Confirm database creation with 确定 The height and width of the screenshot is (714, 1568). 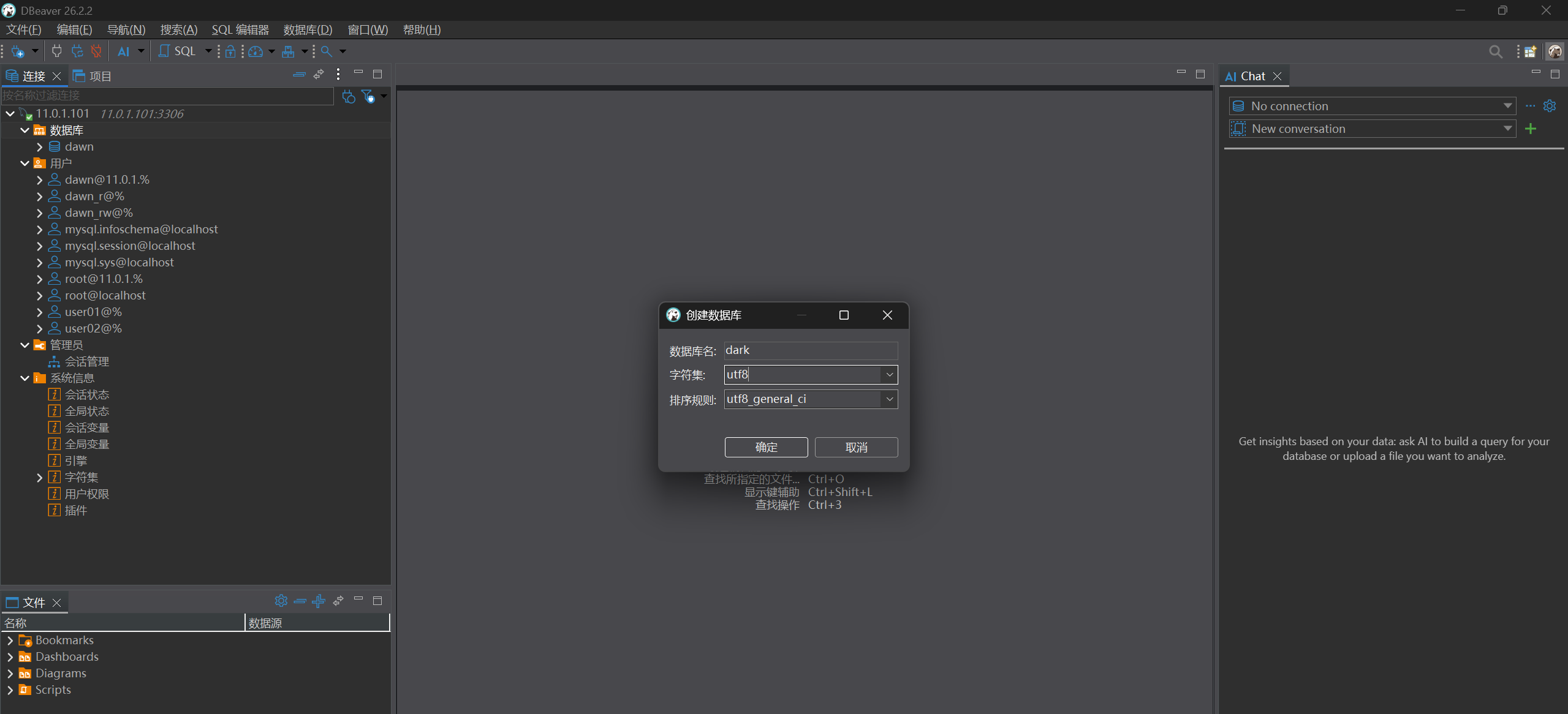[766, 448]
